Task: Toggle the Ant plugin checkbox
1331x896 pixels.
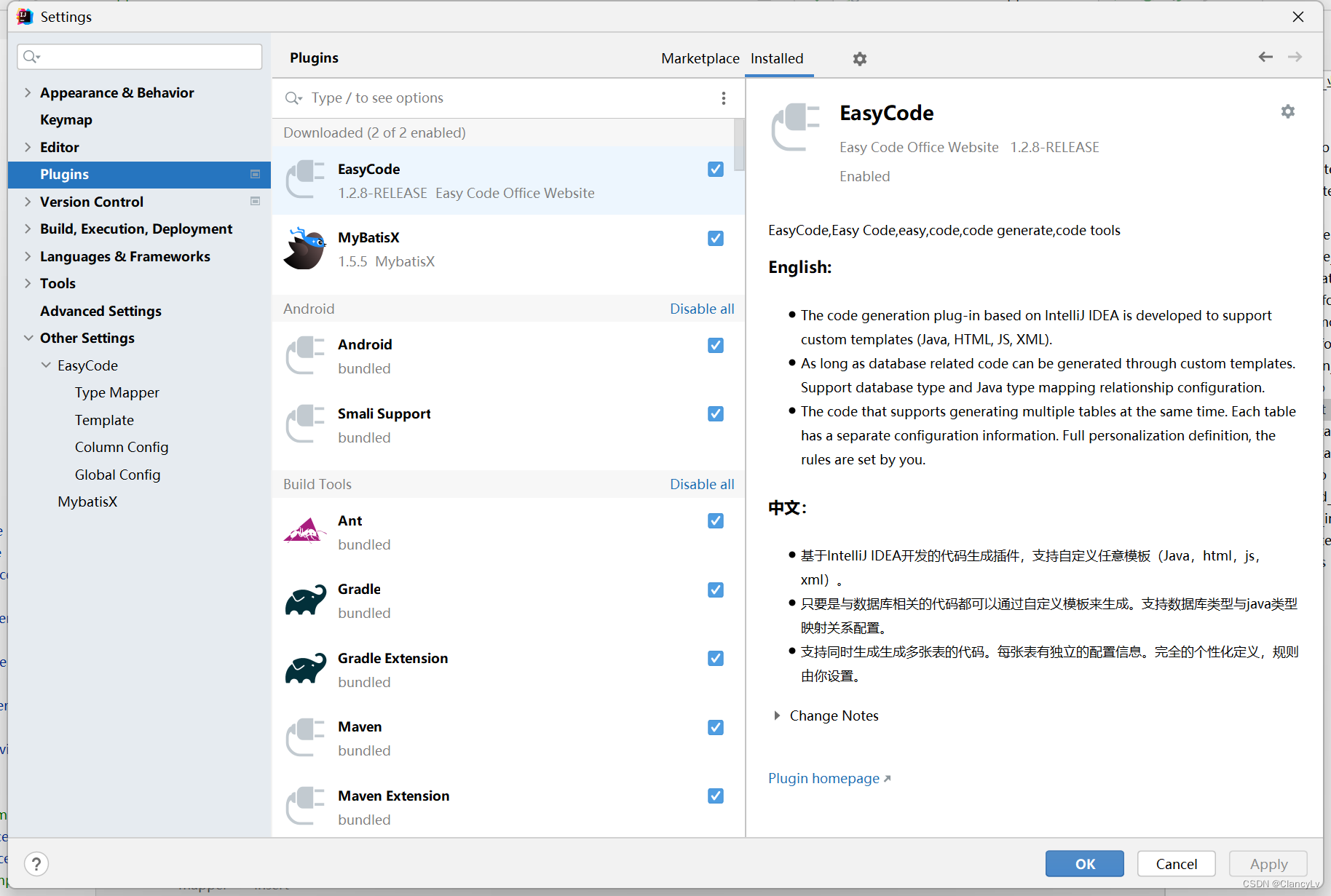Action: (716, 520)
